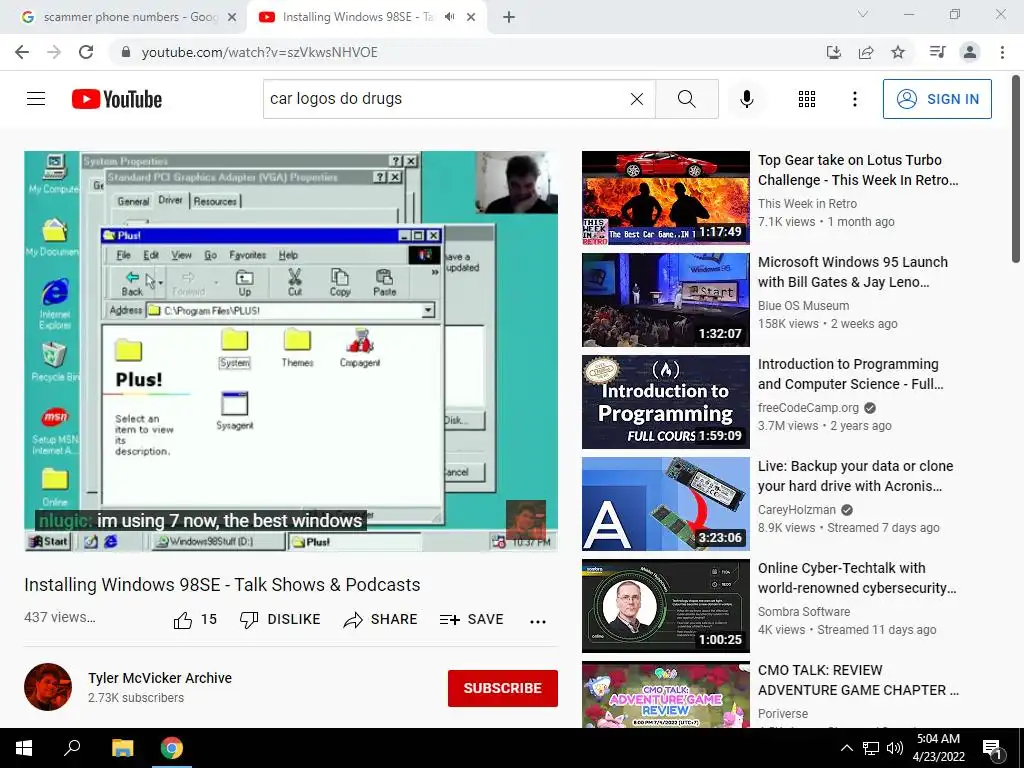Screen dimensions: 1024x768
Task: Go back to previous page
Action: point(22,52)
